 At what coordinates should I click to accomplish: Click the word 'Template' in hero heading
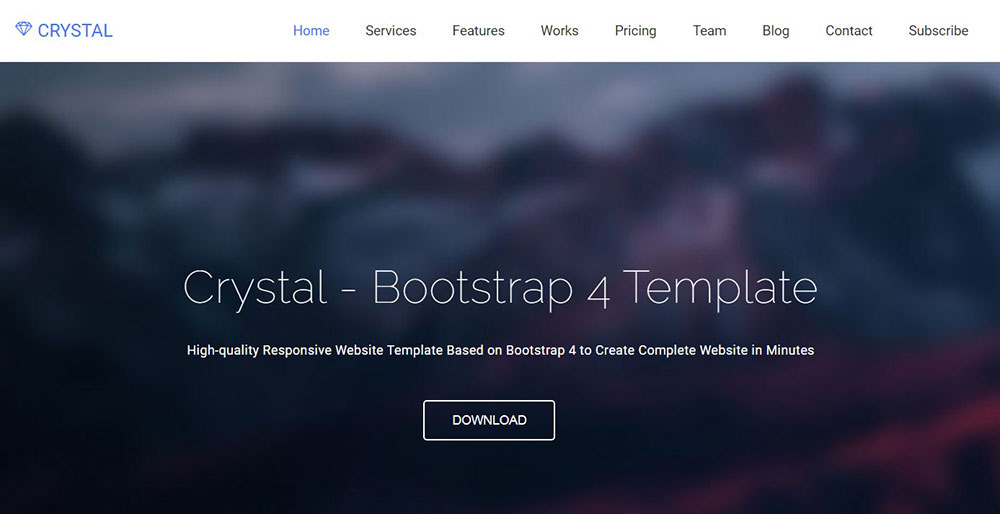coord(720,288)
